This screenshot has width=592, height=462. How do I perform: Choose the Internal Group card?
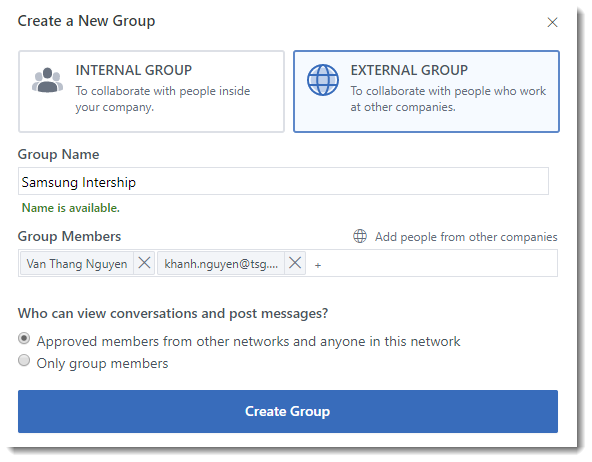click(151, 91)
